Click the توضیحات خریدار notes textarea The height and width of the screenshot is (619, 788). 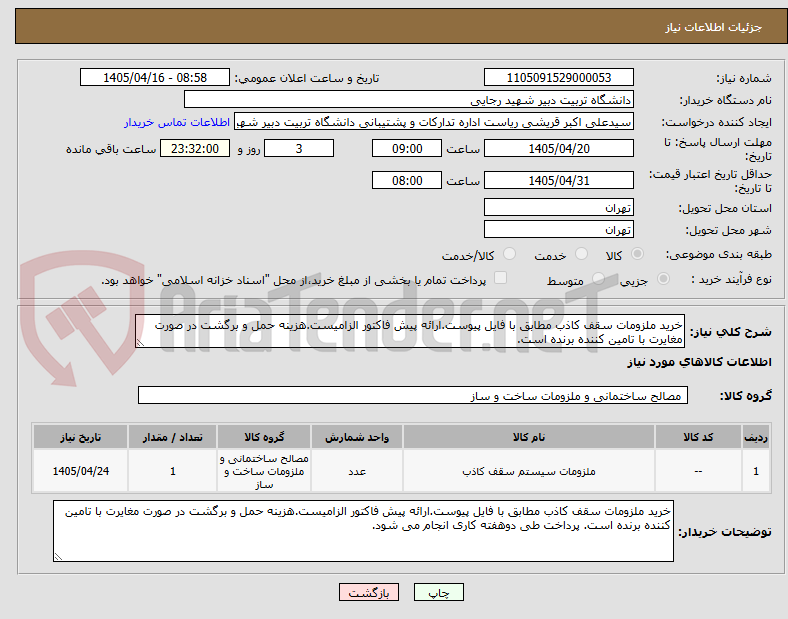[363, 531]
